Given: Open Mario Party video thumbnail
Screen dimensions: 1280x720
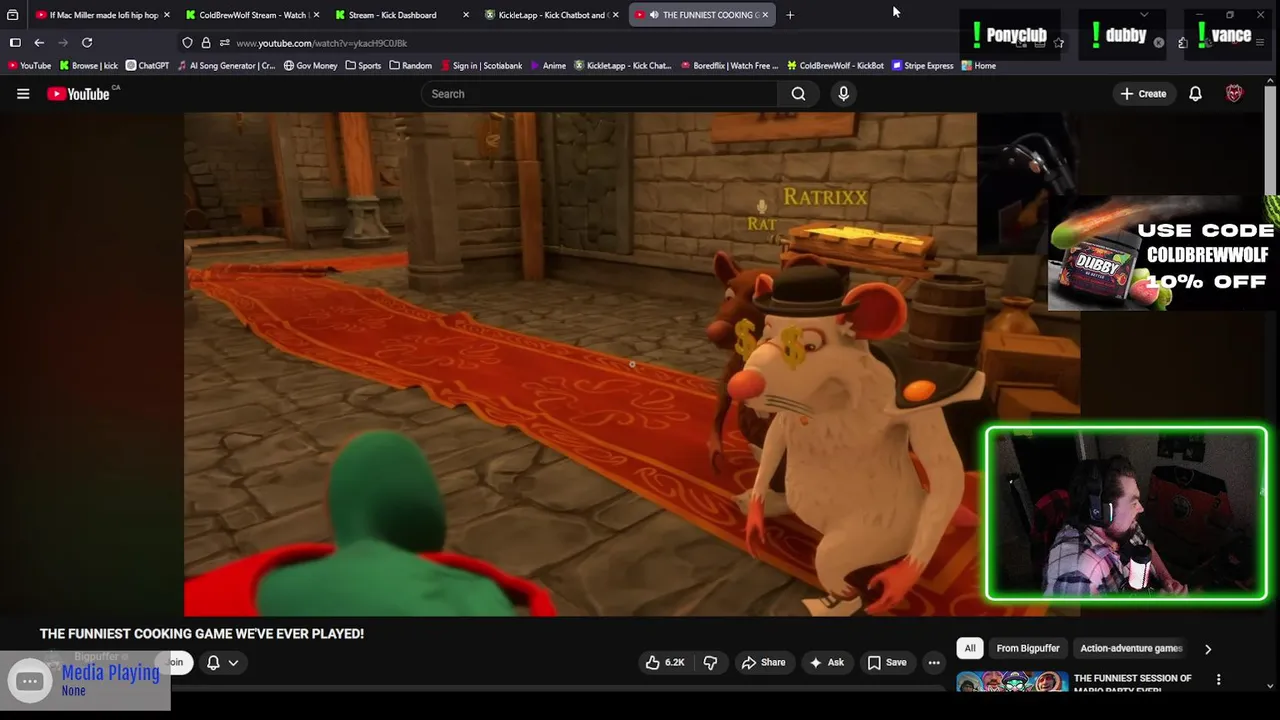Looking at the screenshot, I should pos(1011,683).
